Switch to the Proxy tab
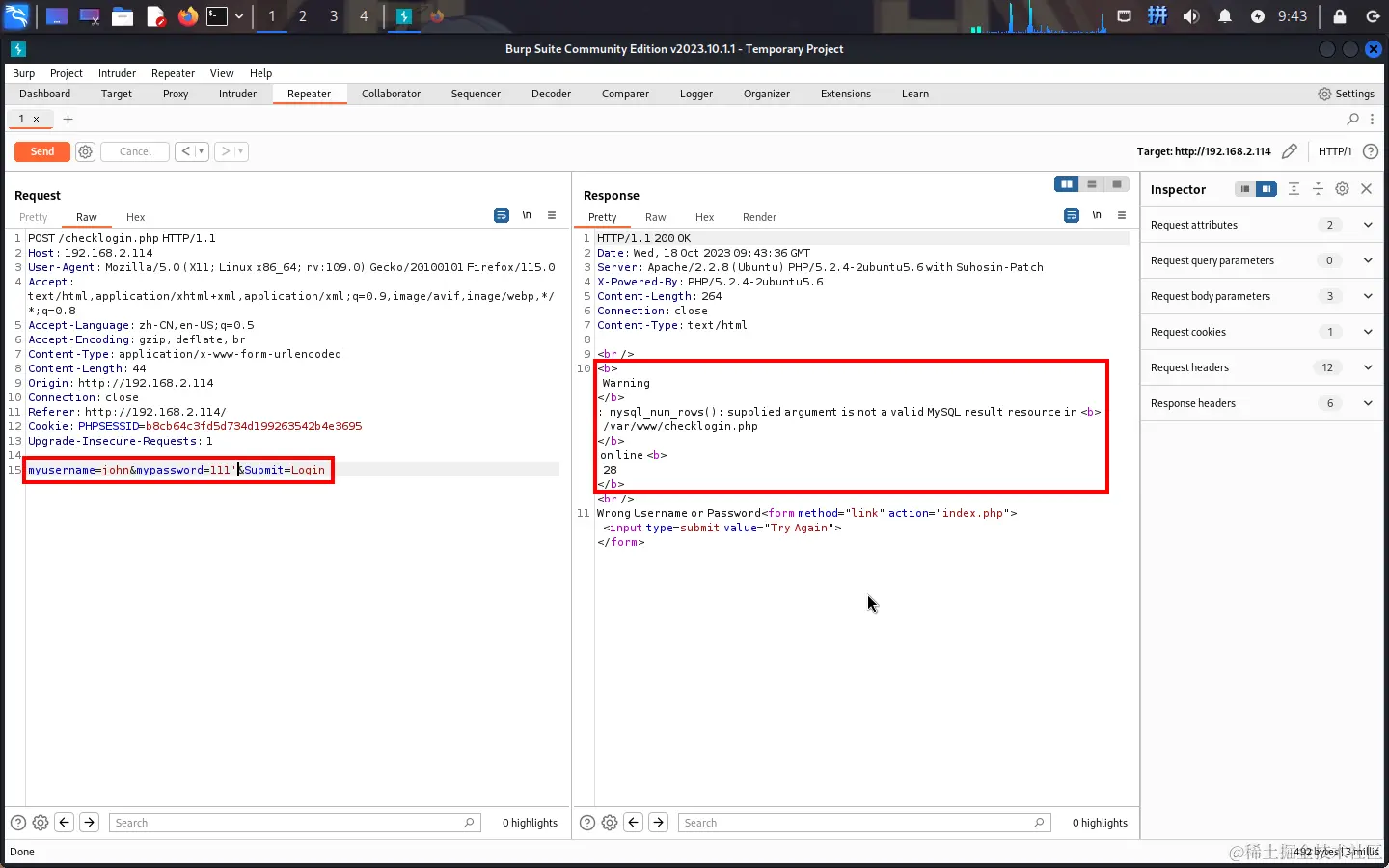Image resolution: width=1389 pixels, height=868 pixels. [176, 94]
